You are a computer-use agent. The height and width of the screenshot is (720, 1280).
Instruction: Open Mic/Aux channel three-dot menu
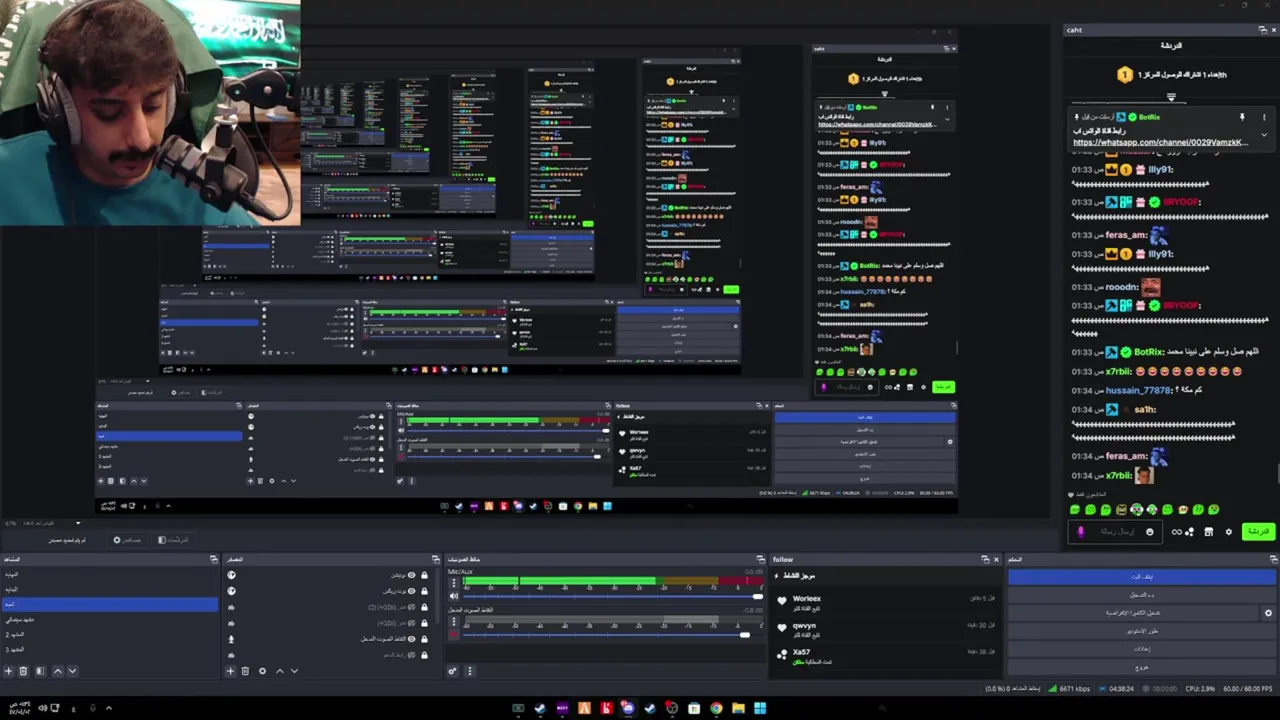453,583
